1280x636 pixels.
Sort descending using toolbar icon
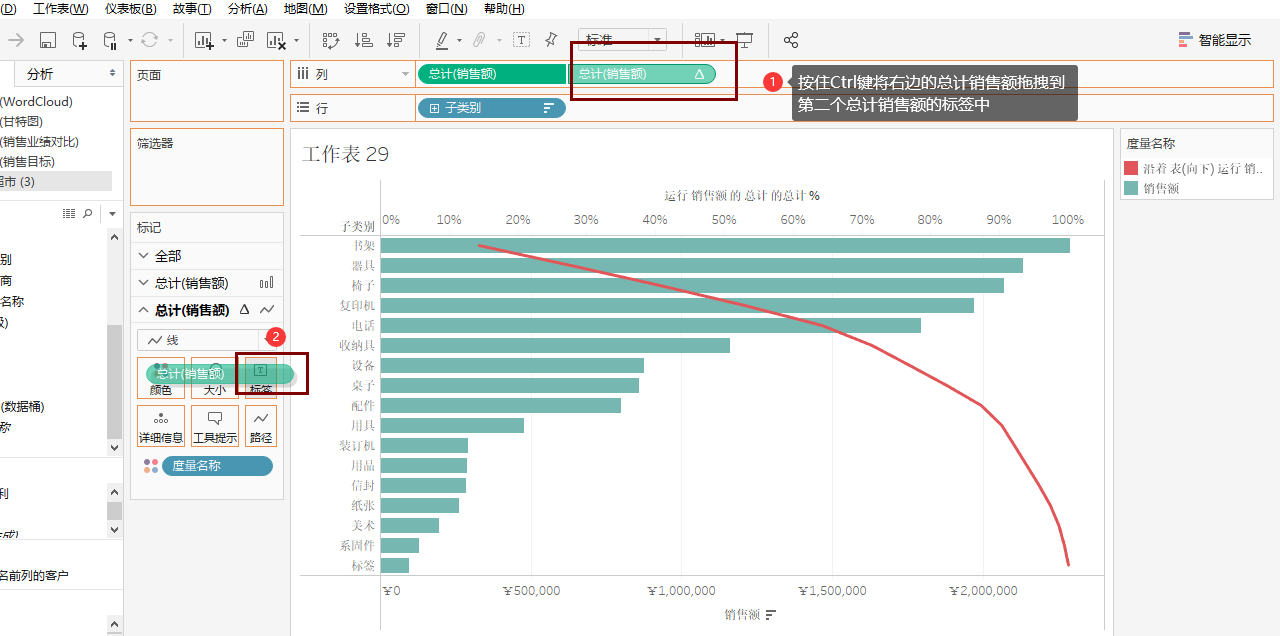coord(396,40)
